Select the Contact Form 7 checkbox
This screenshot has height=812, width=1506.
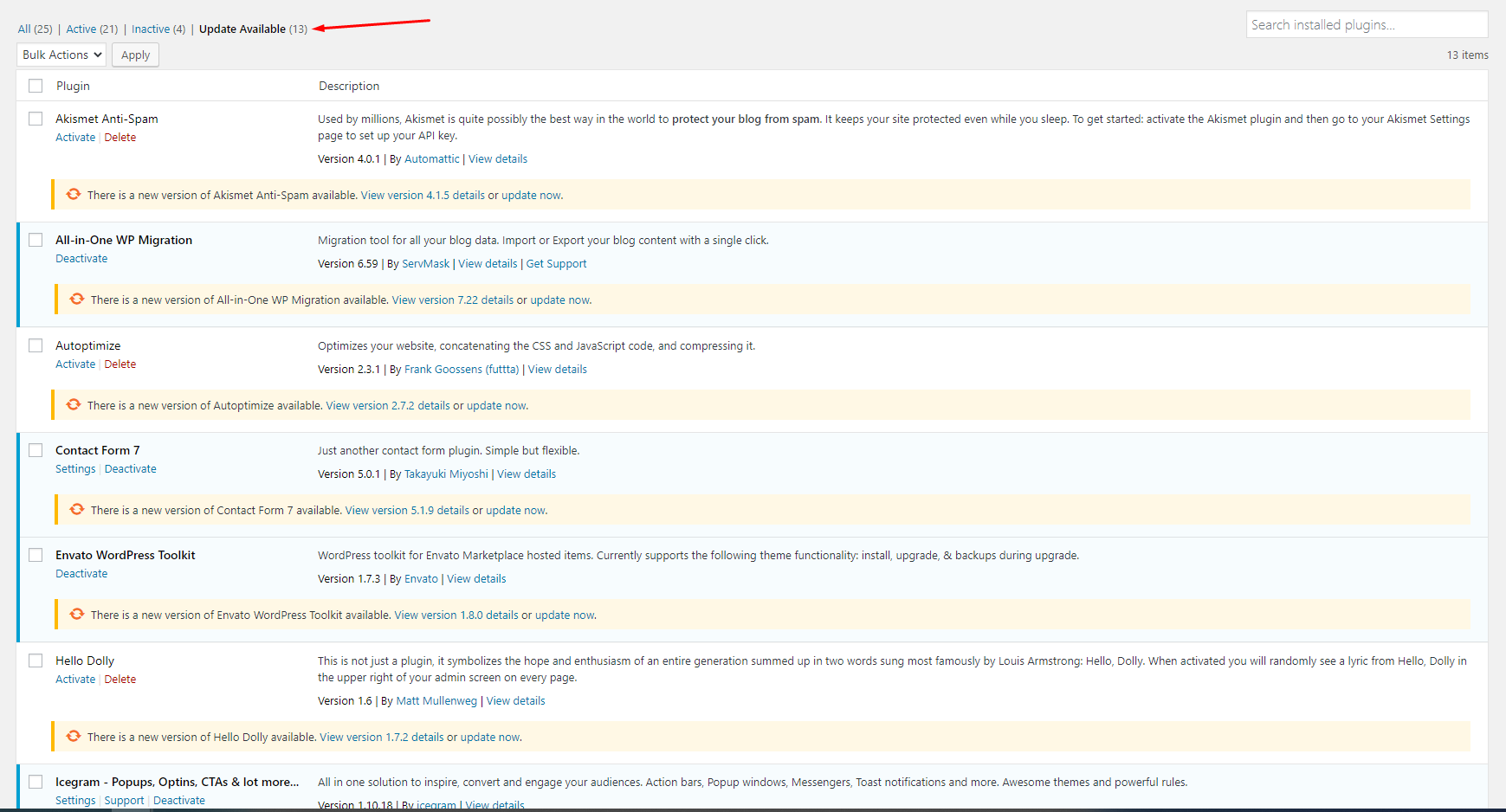pos(36,450)
